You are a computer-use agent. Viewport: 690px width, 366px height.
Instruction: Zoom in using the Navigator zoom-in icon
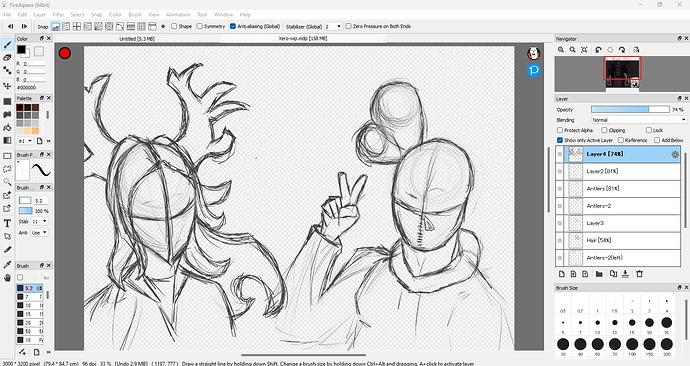[561, 50]
